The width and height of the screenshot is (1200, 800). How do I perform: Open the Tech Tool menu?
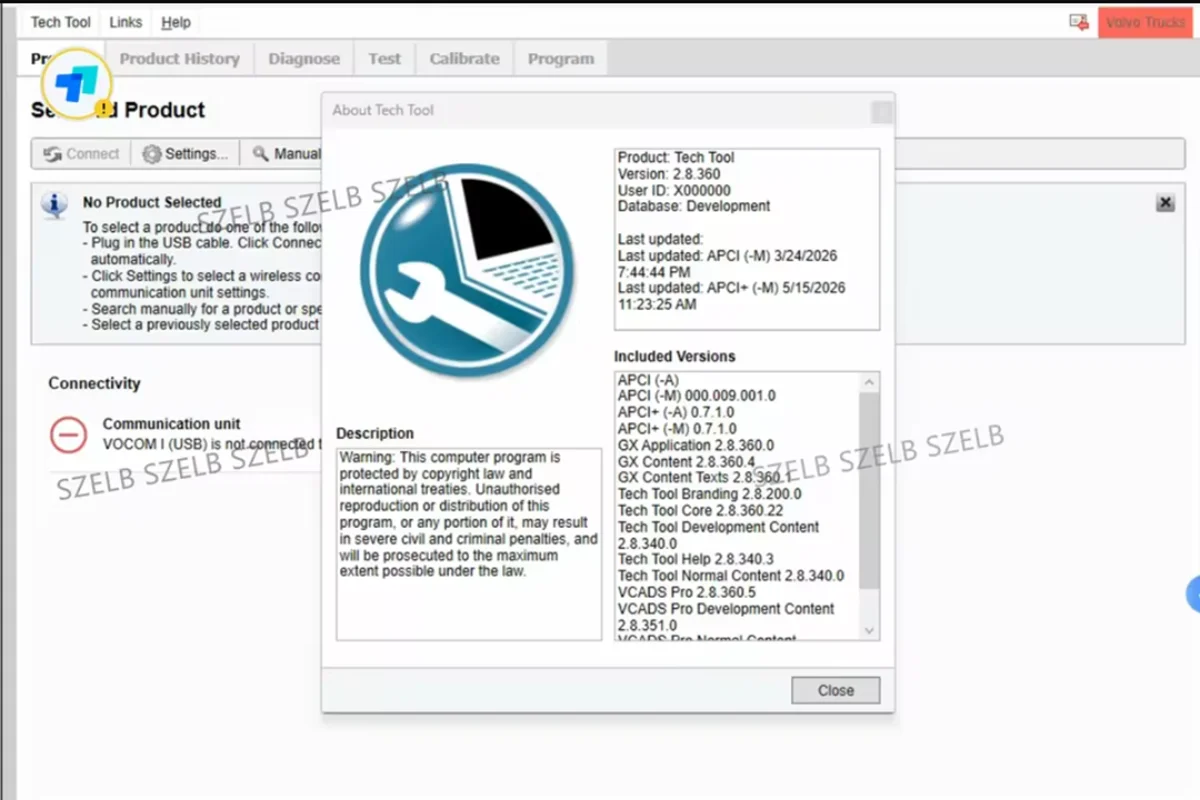61,22
